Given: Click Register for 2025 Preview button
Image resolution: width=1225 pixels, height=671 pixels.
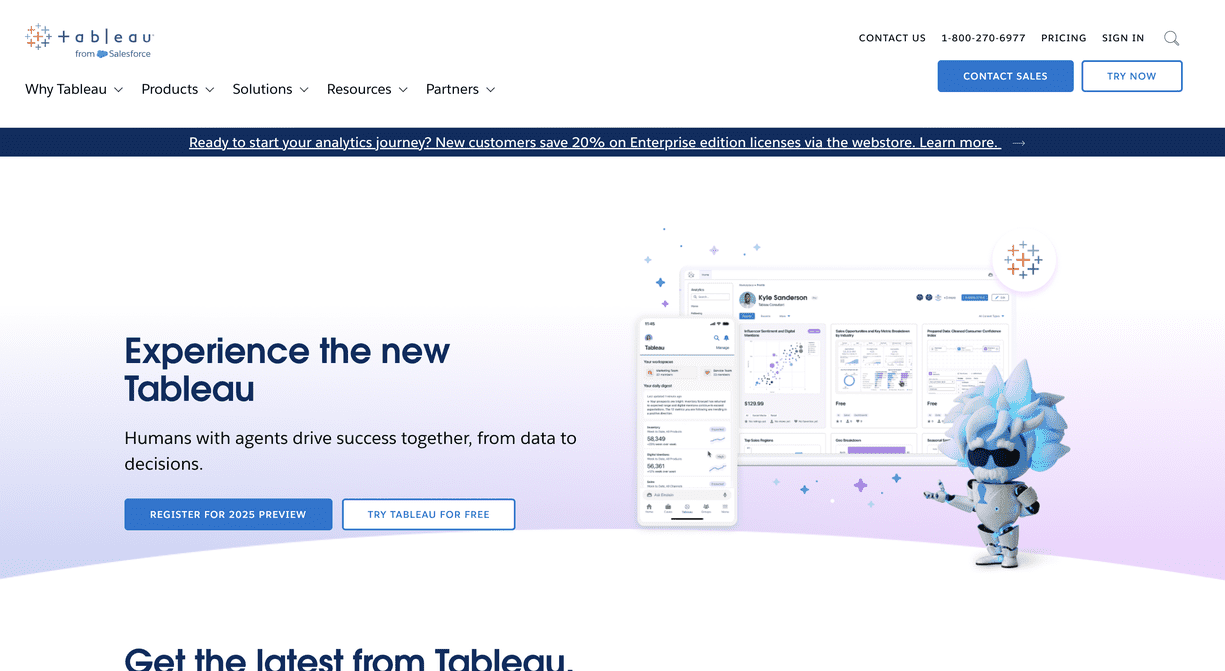Looking at the screenshot, I should click(x=228, y=514).
